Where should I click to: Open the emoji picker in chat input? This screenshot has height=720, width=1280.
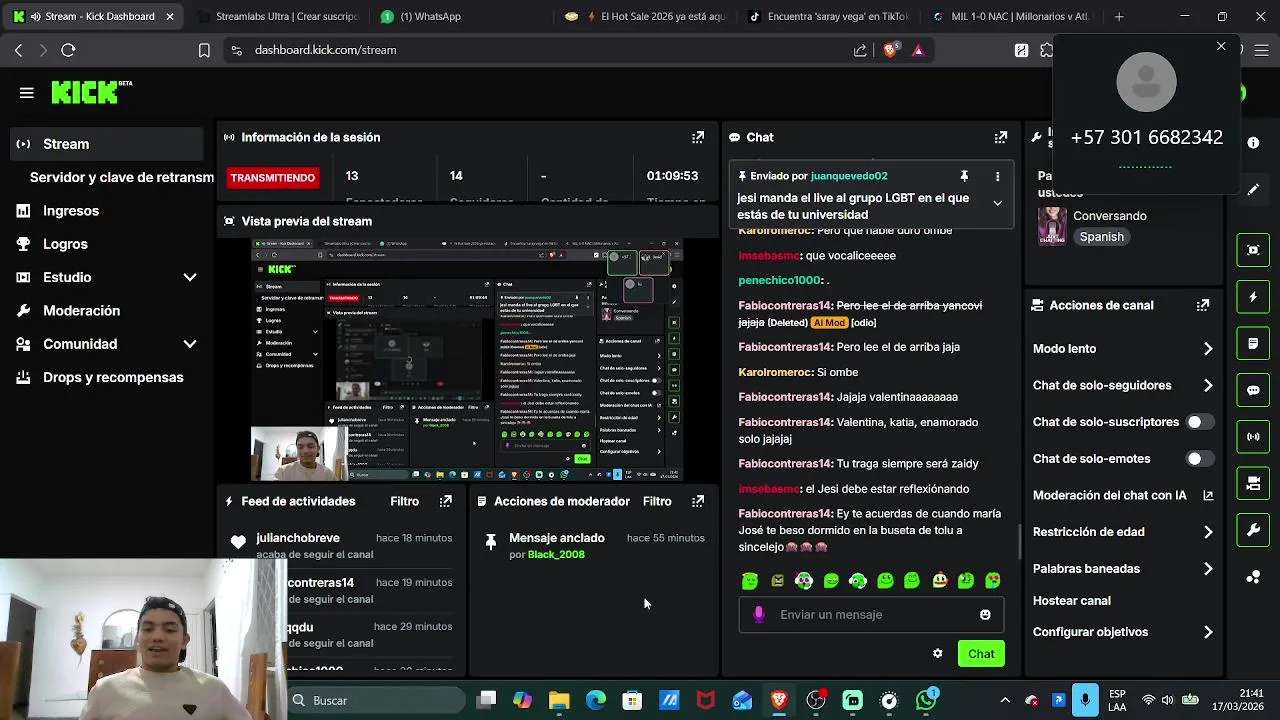(985, 614)
